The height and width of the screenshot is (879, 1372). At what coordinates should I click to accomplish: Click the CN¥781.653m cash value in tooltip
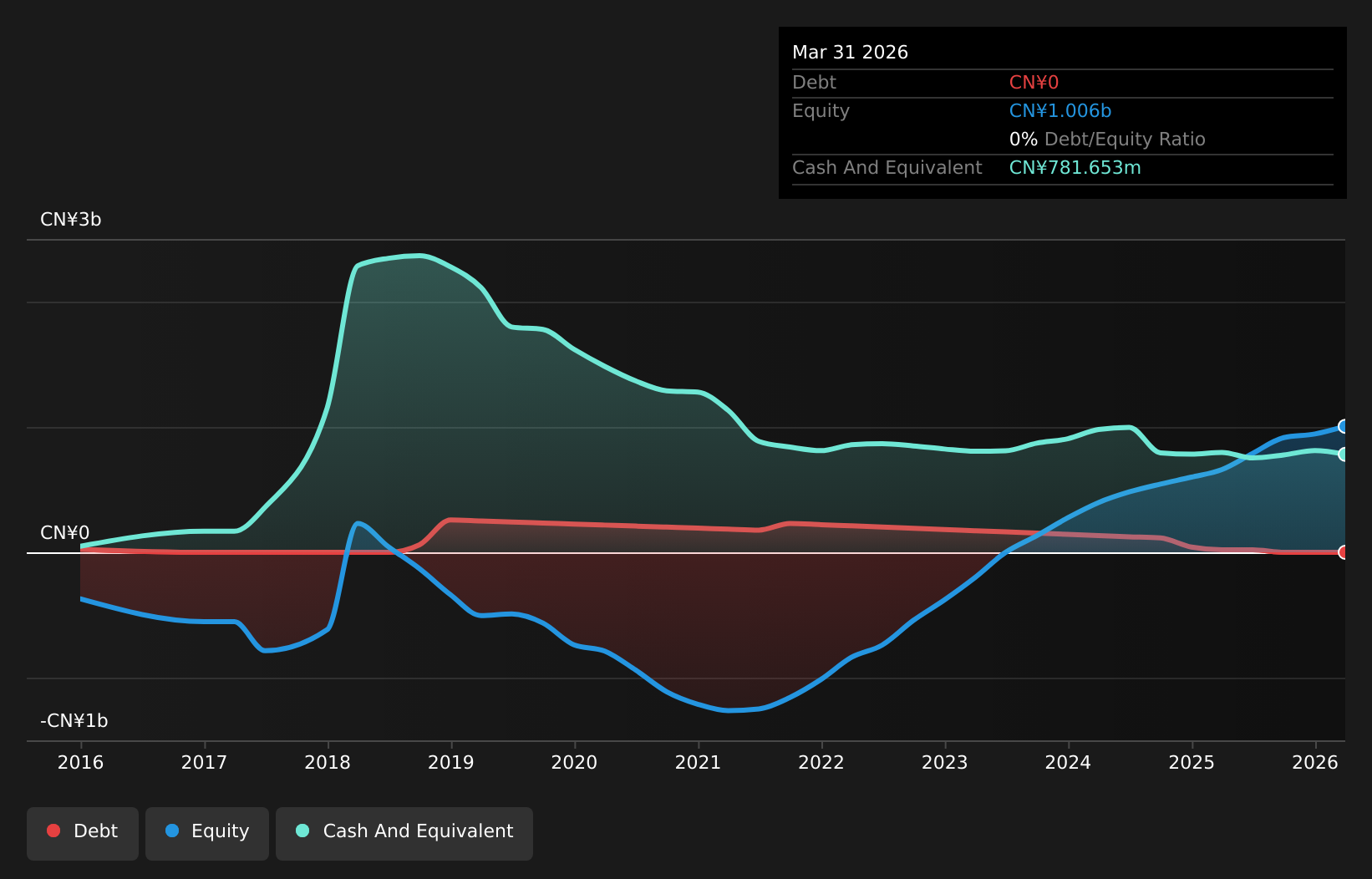[x=1075, y=168]
